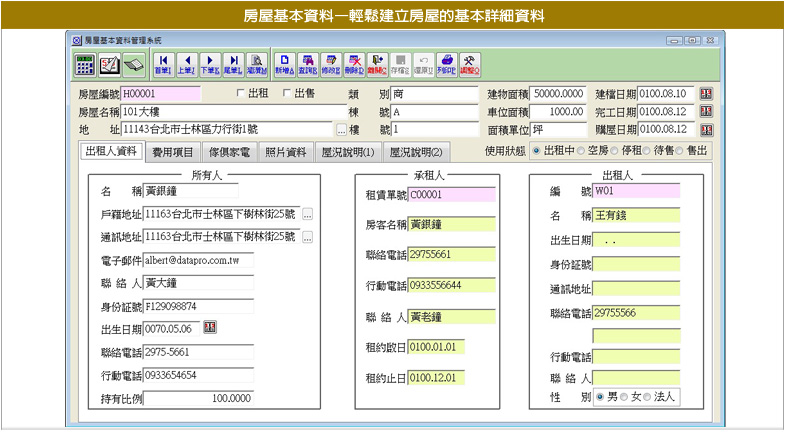
Task: Open lookup button next to 戶籍地址
Action: 307,215
